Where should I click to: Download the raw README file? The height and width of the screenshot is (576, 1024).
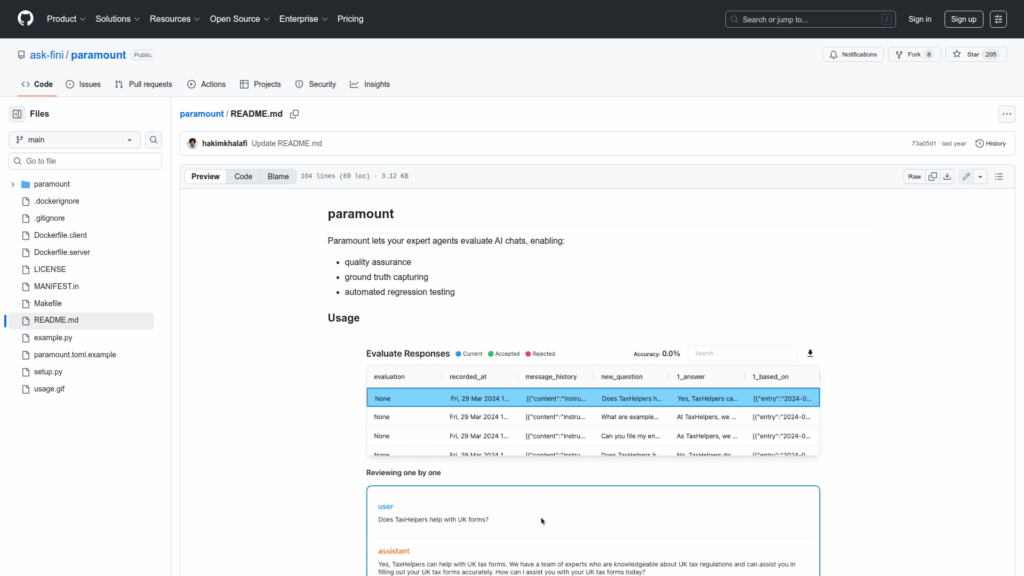click(947, 177)
